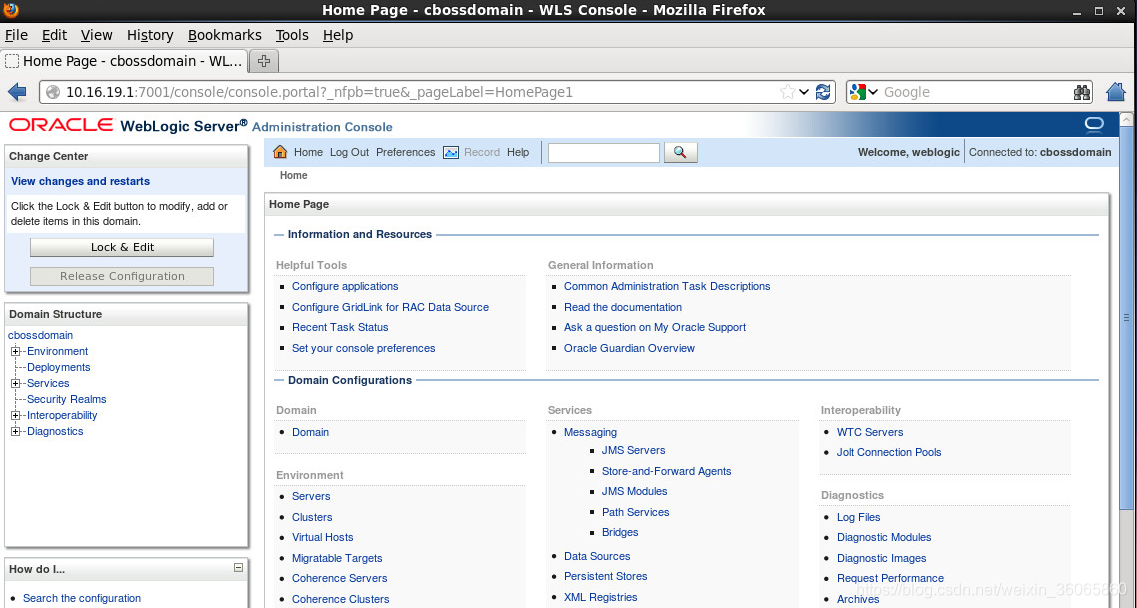This screenshot has width=1137, height=608.
Task: Click the Lock & Edit button
Action: pos(122,247)
